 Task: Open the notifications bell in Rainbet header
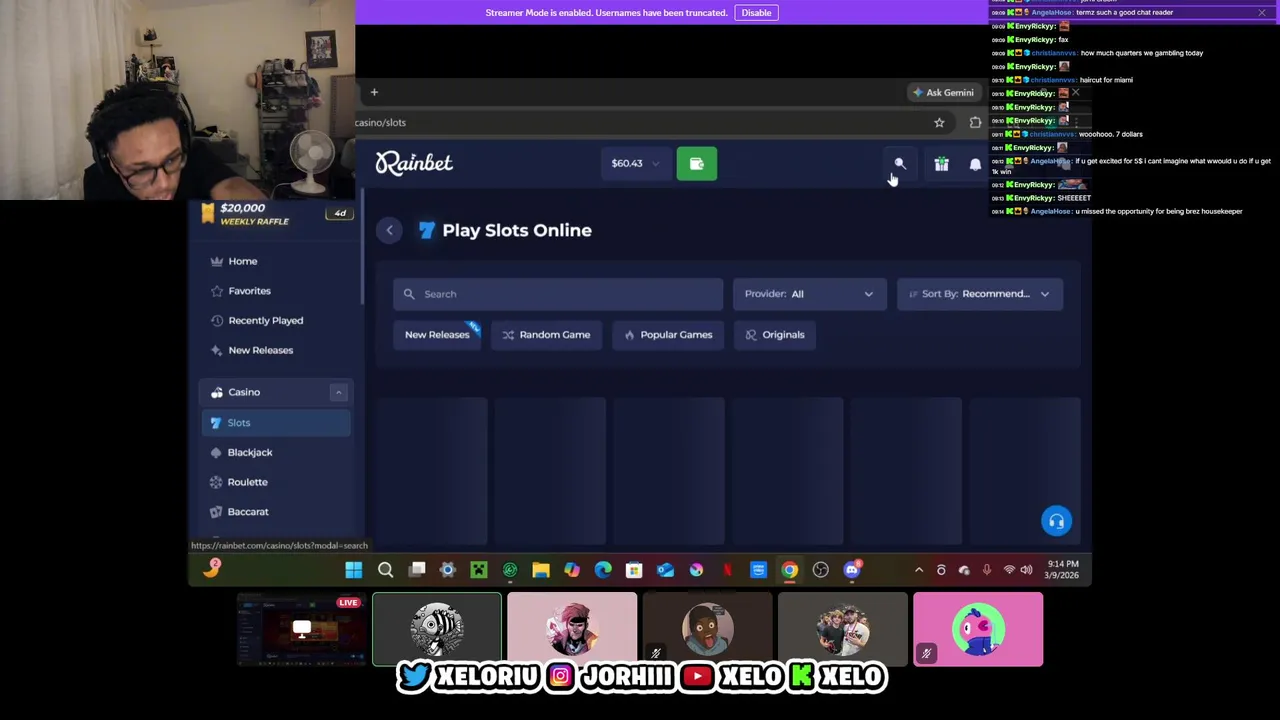pyautogui.click(x=975, y=164)
